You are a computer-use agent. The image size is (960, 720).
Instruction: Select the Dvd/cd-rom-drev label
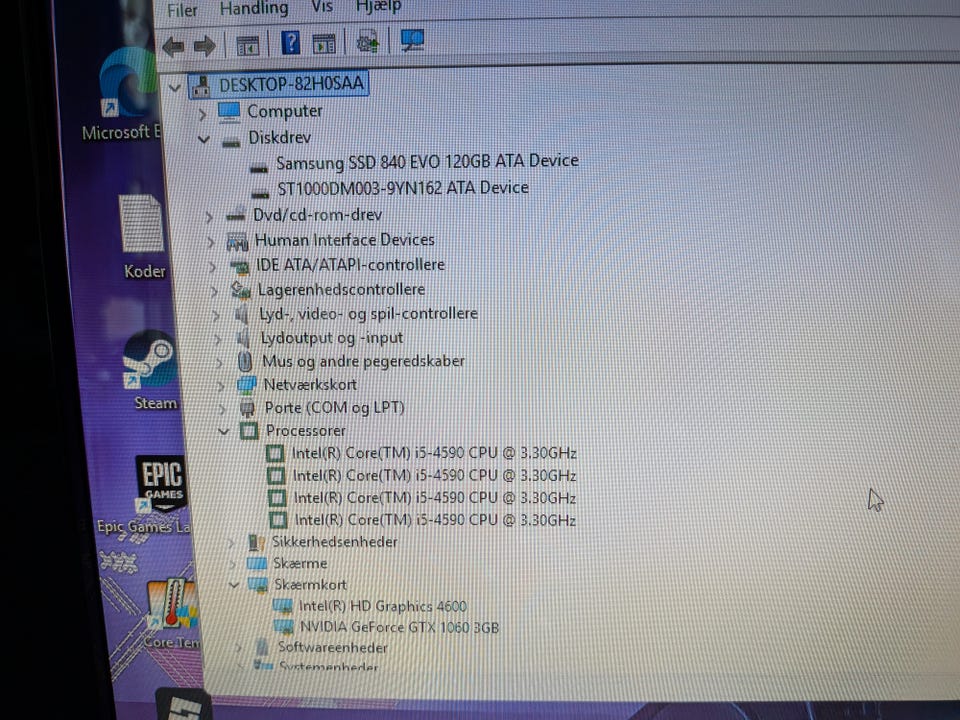317,215
